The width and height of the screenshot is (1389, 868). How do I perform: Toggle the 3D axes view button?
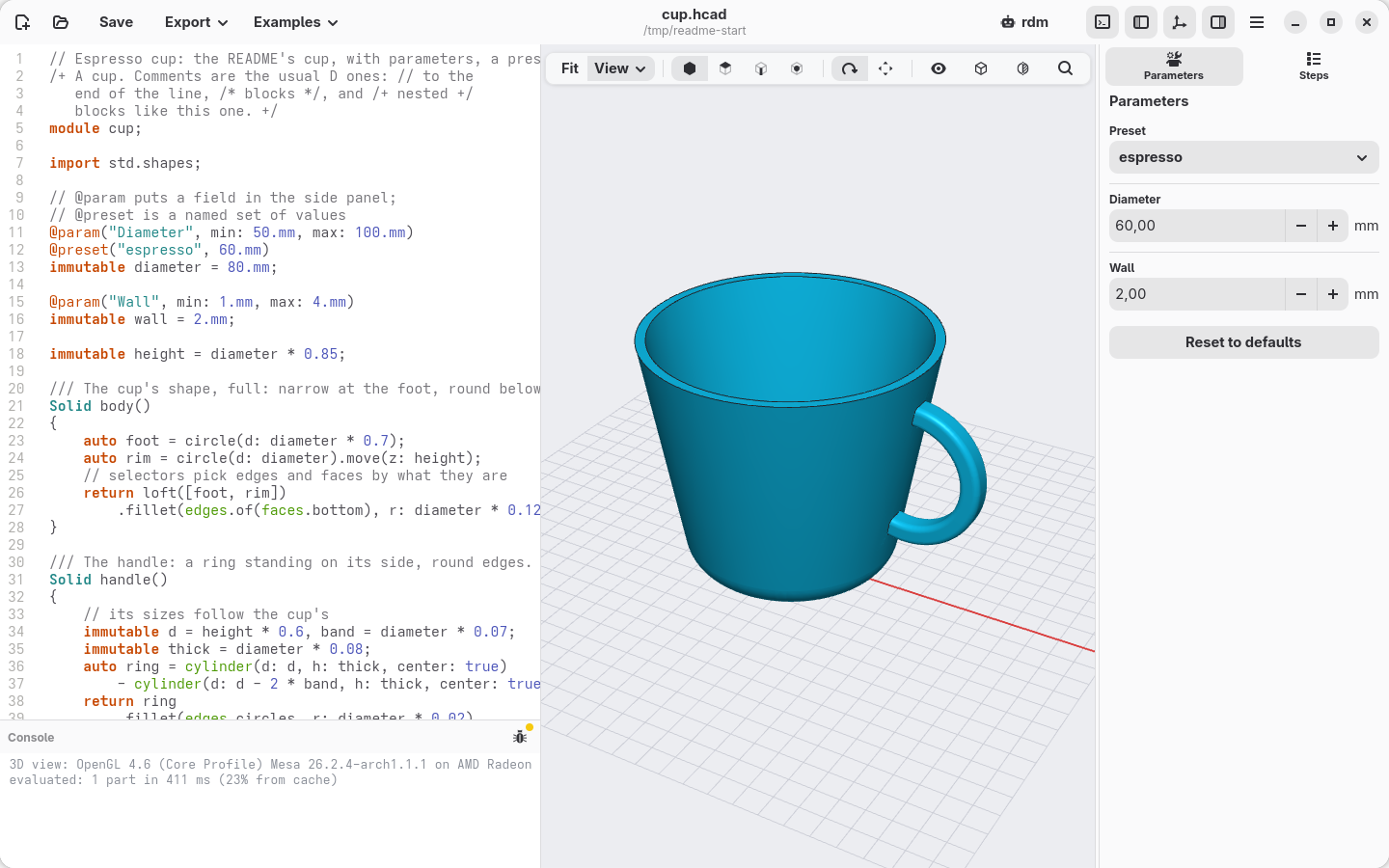click(1180, 22)
